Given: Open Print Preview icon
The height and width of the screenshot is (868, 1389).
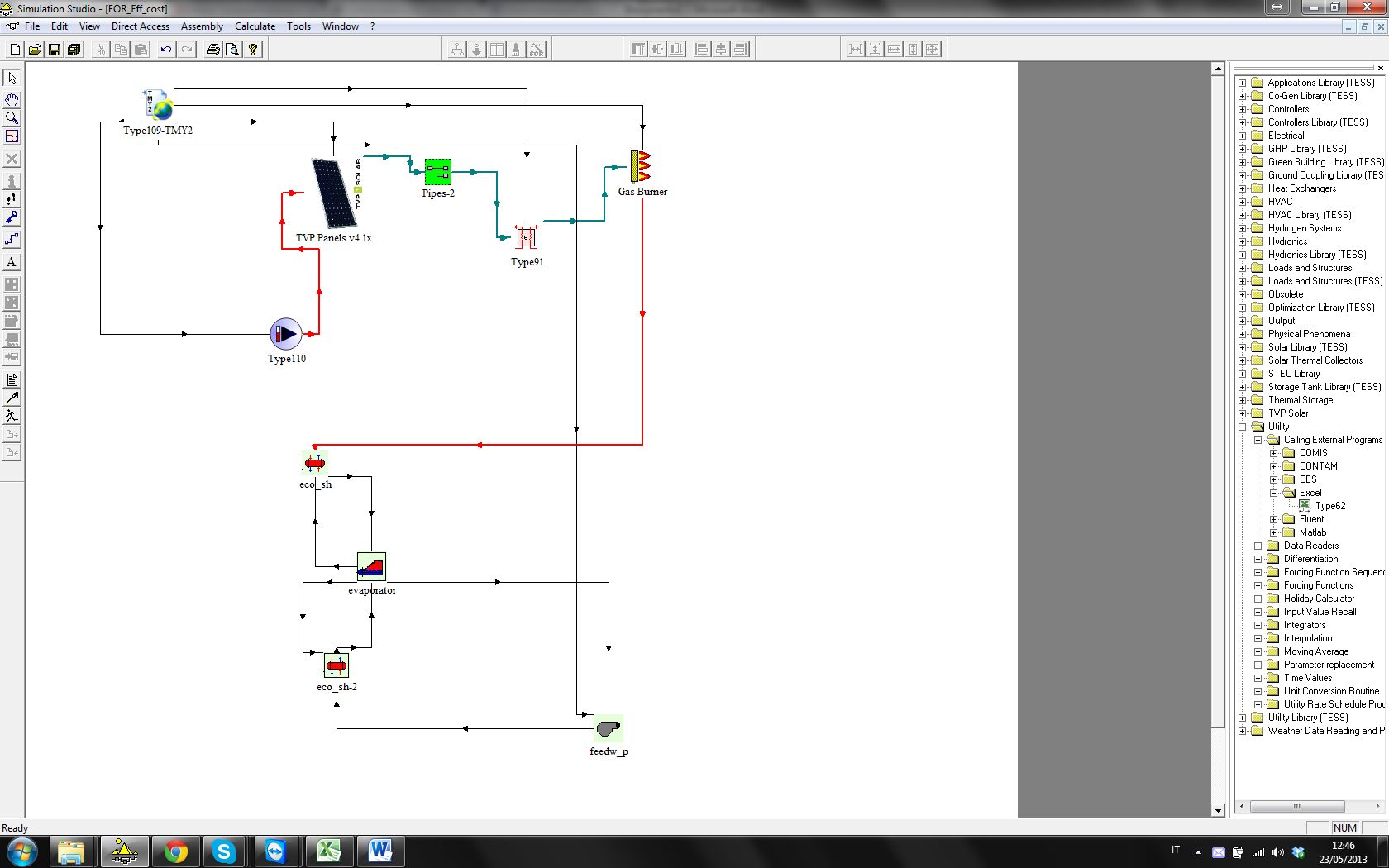Looking at the screenshot, I should pos(233,50).
